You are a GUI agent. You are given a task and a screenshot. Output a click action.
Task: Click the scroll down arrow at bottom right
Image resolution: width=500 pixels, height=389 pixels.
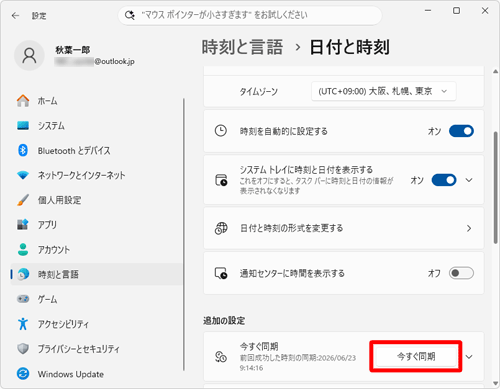pyautogui.click(x=496, y=383)
